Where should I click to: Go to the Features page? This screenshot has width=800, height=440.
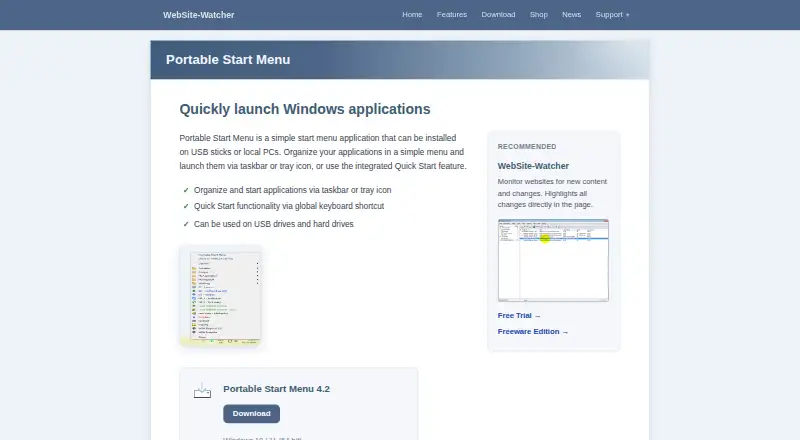click(452, 15)
